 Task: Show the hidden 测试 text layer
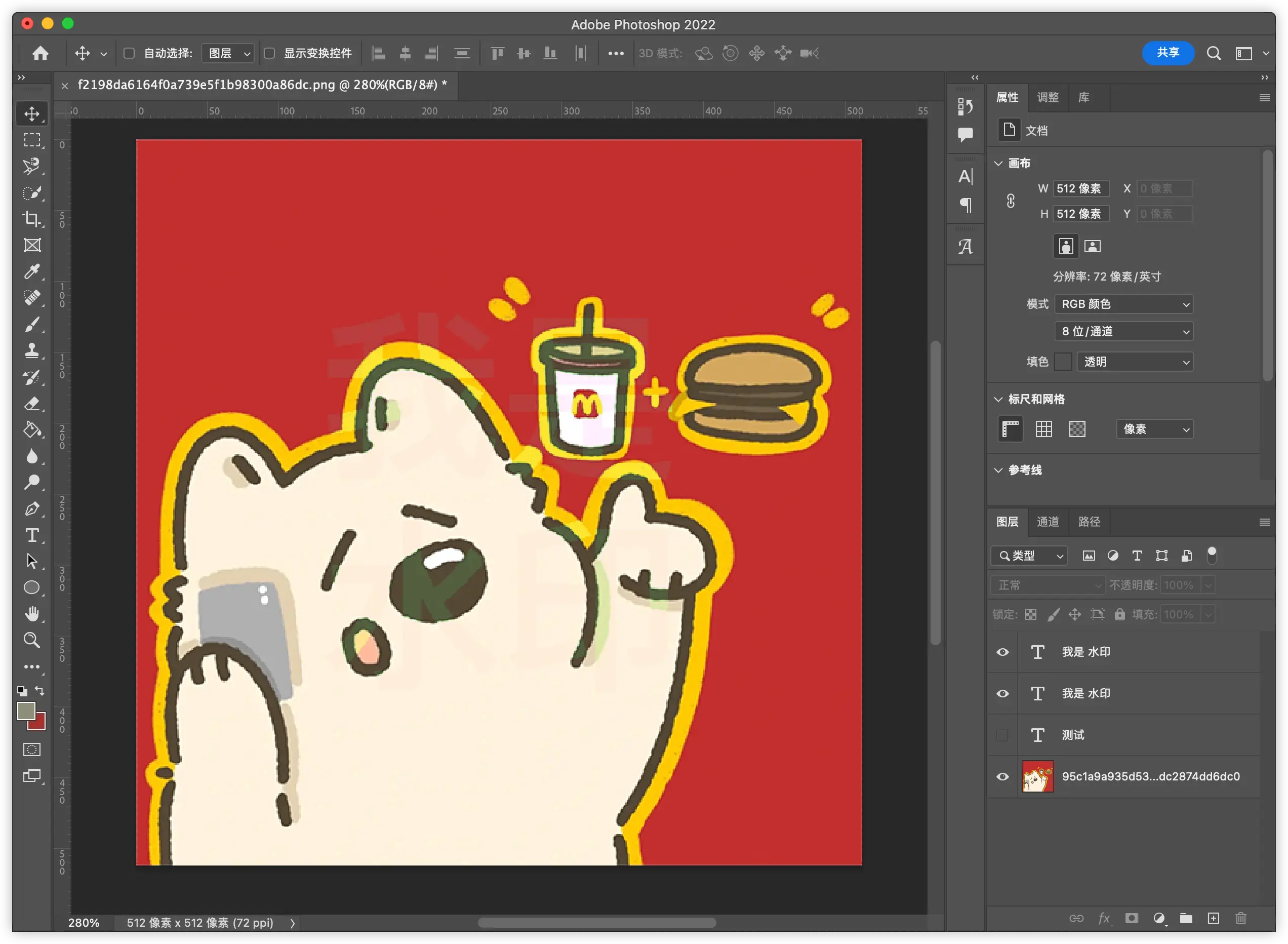[x=1002, y=735]
